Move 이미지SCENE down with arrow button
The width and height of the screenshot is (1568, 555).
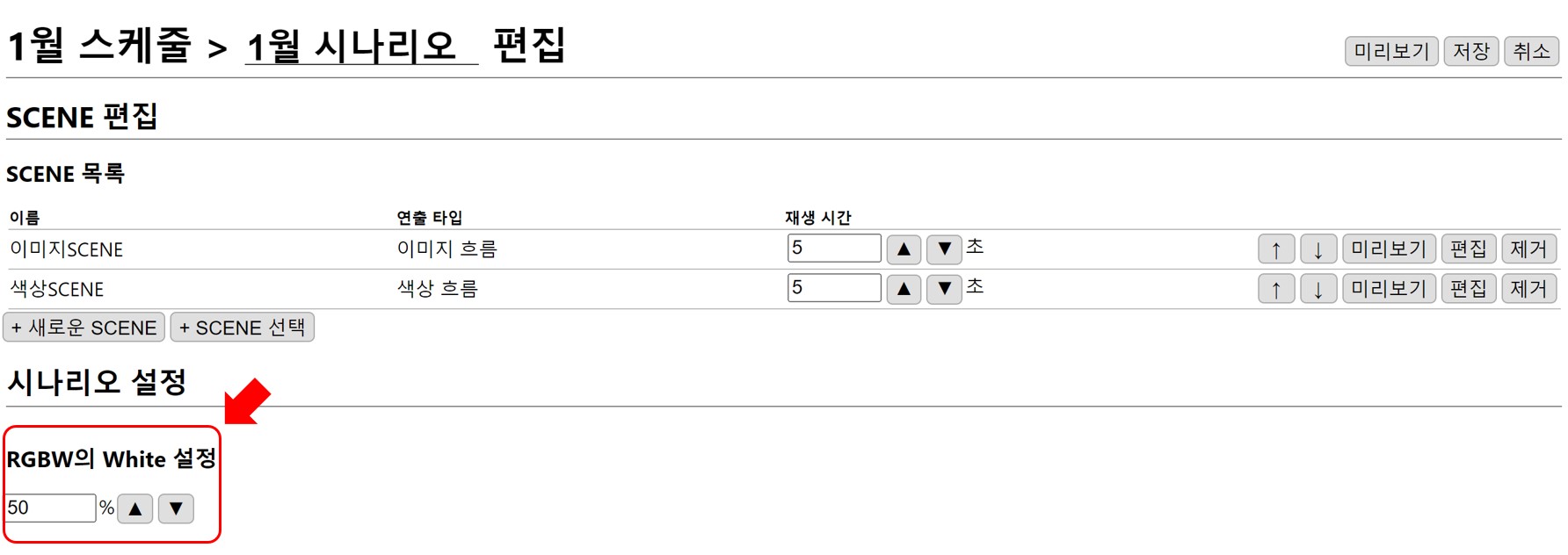[x=1318, y=249]
